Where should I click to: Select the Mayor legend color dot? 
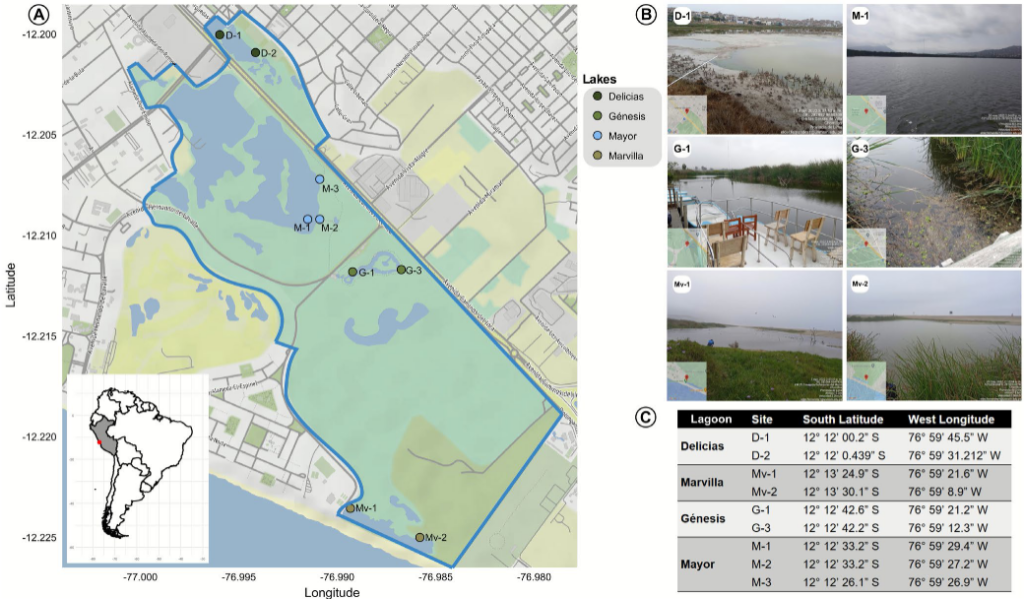pos(597,135)
